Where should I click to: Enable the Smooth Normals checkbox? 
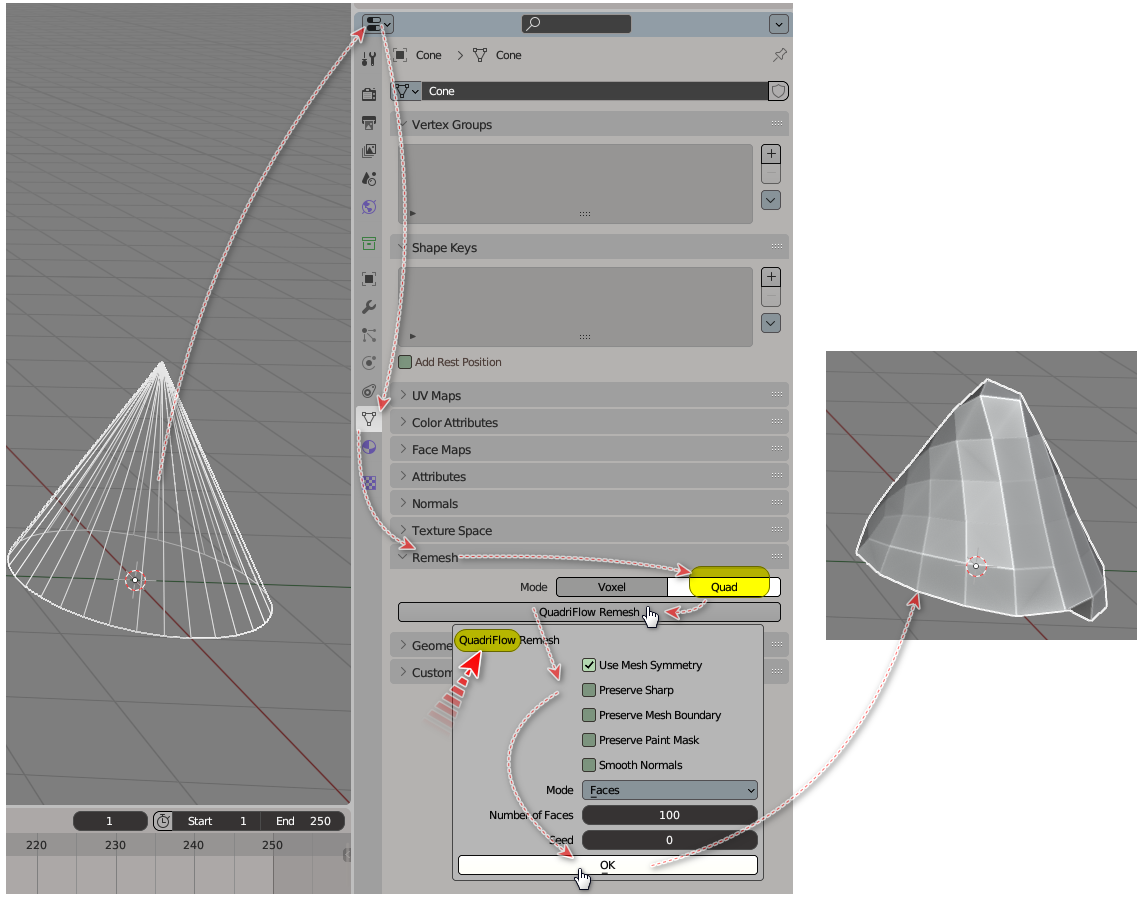pyautogui.click(x=589, y=765)
